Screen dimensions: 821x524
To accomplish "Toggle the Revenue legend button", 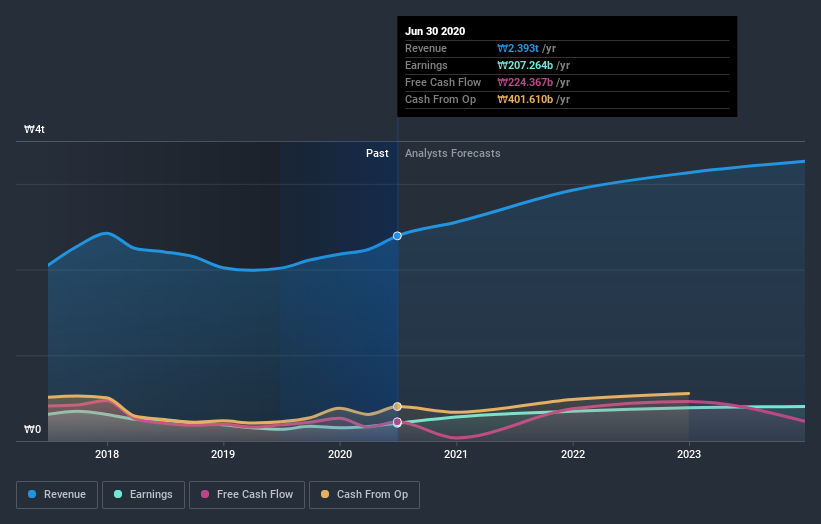I will [x=57, y=495].
